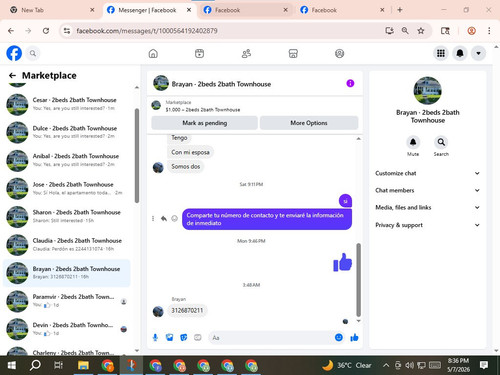Open the notifications bell in Facebook header
Viewport: 500px width, 375px height.
point(460,53)
